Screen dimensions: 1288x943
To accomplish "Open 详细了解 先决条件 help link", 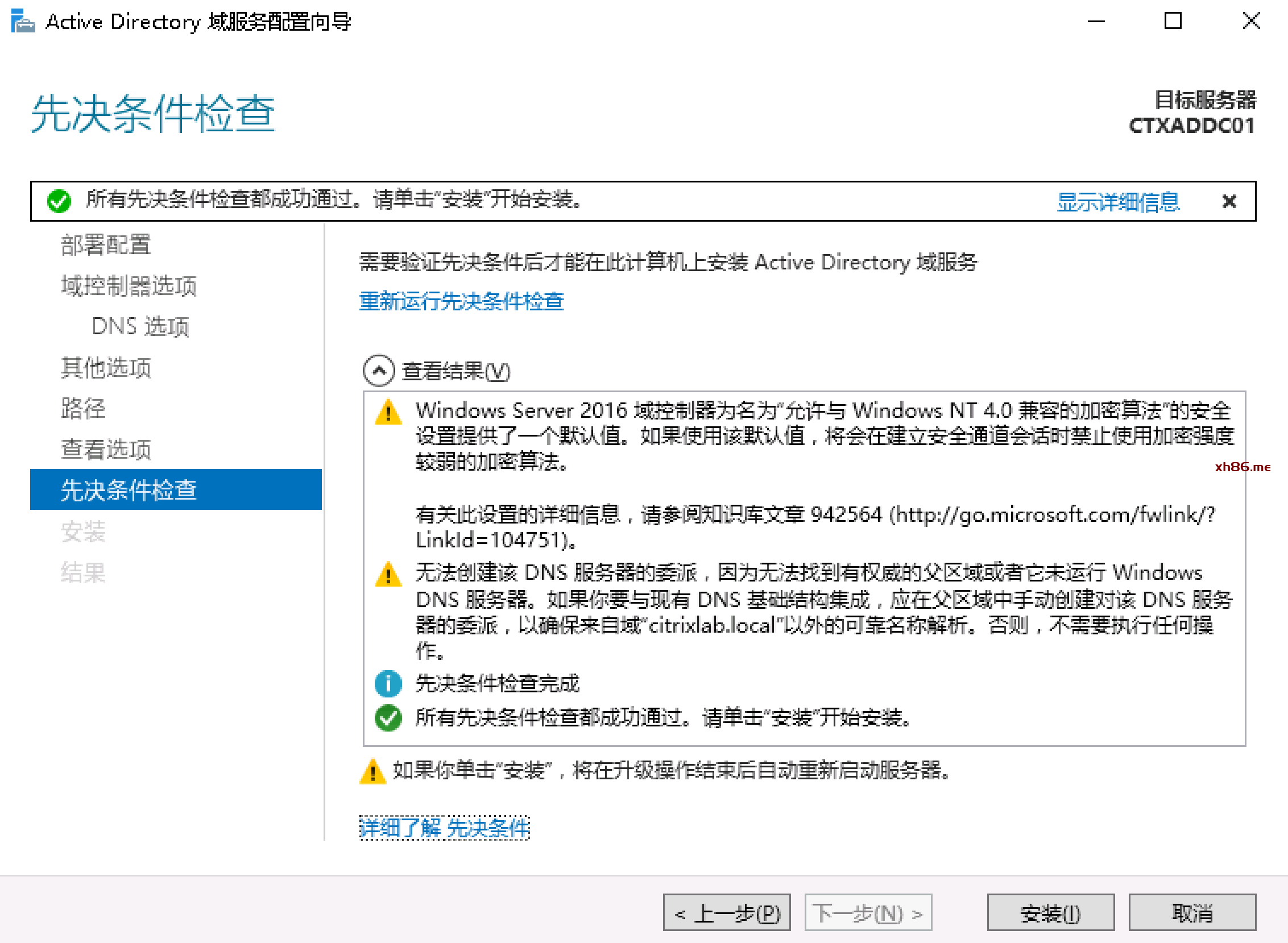I will click(x=444, y=828).
